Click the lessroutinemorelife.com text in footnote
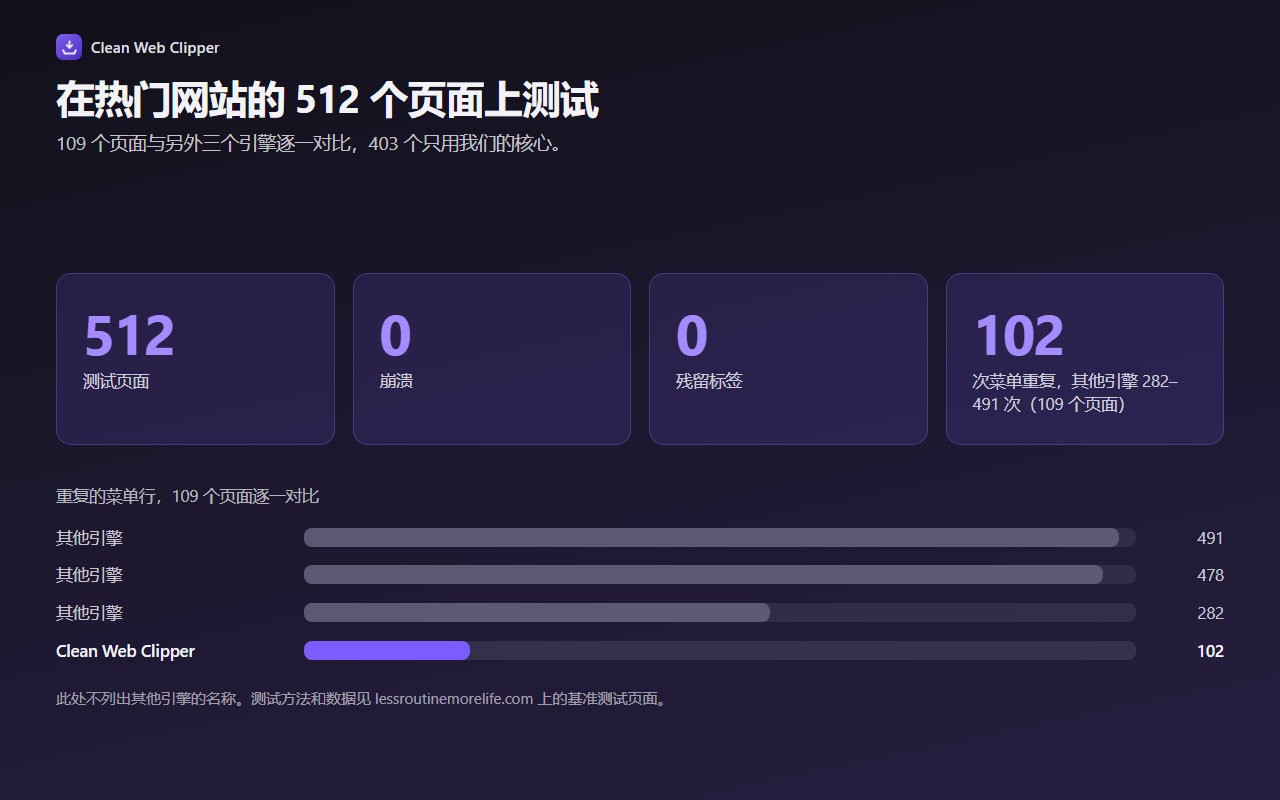 point(454,699)
